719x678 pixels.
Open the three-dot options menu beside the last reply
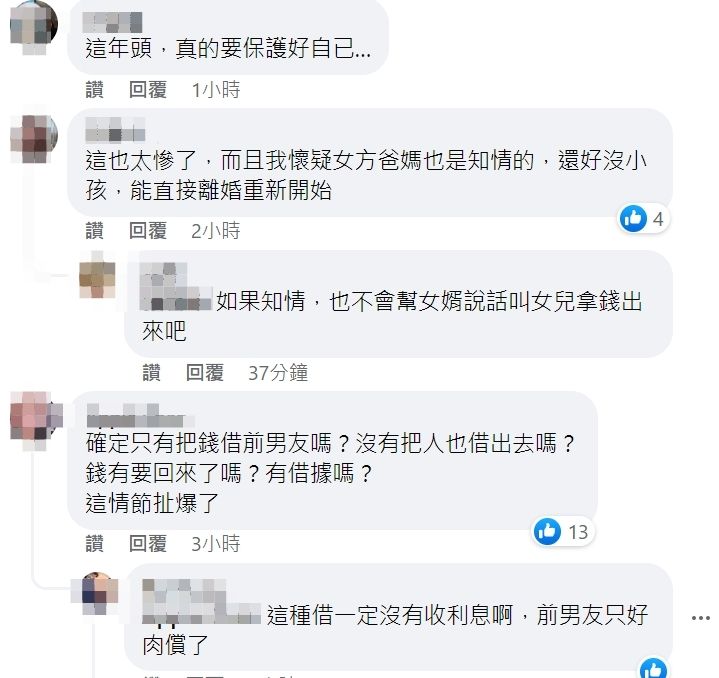point(701,618)
